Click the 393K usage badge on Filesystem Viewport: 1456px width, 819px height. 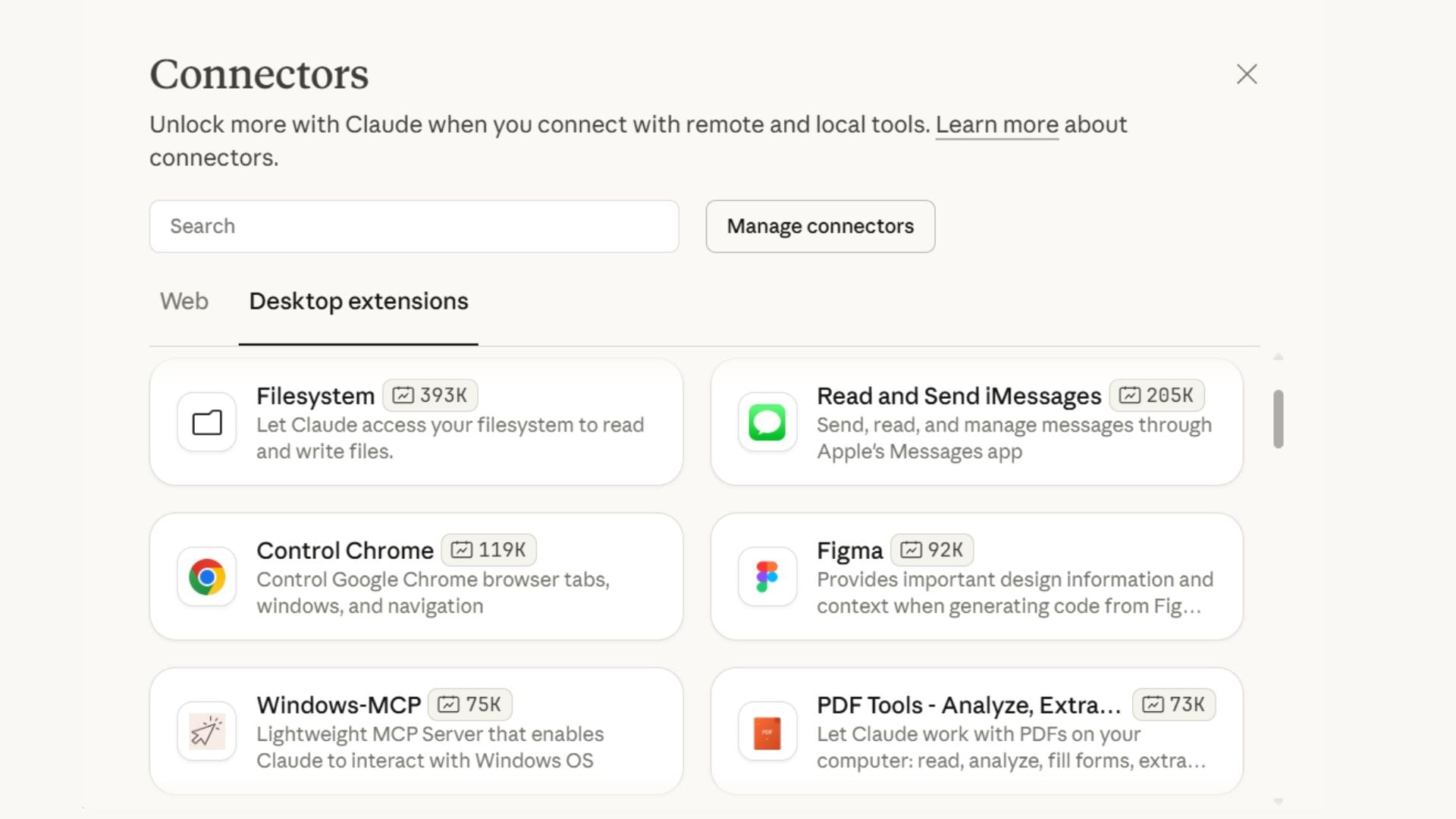tap(430, 395)
